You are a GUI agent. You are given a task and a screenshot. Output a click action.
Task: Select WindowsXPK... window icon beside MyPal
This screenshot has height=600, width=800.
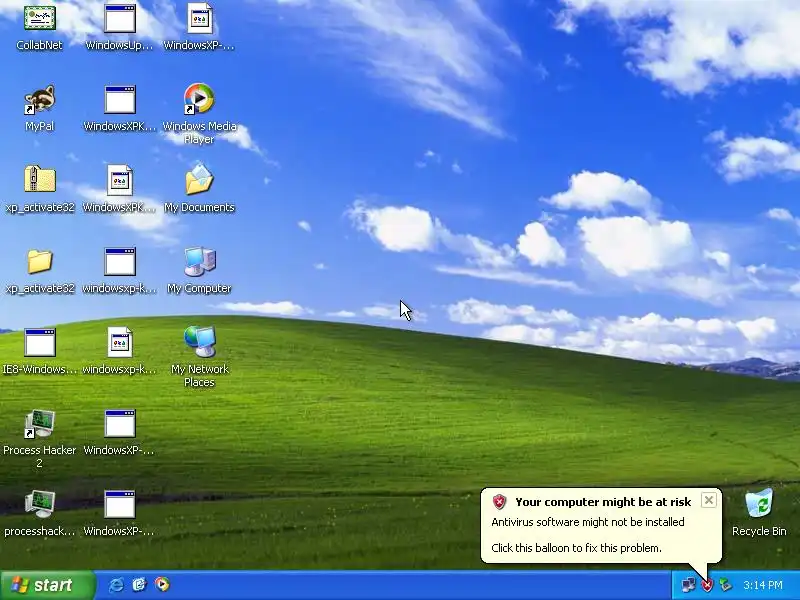[x=120, y=99]
